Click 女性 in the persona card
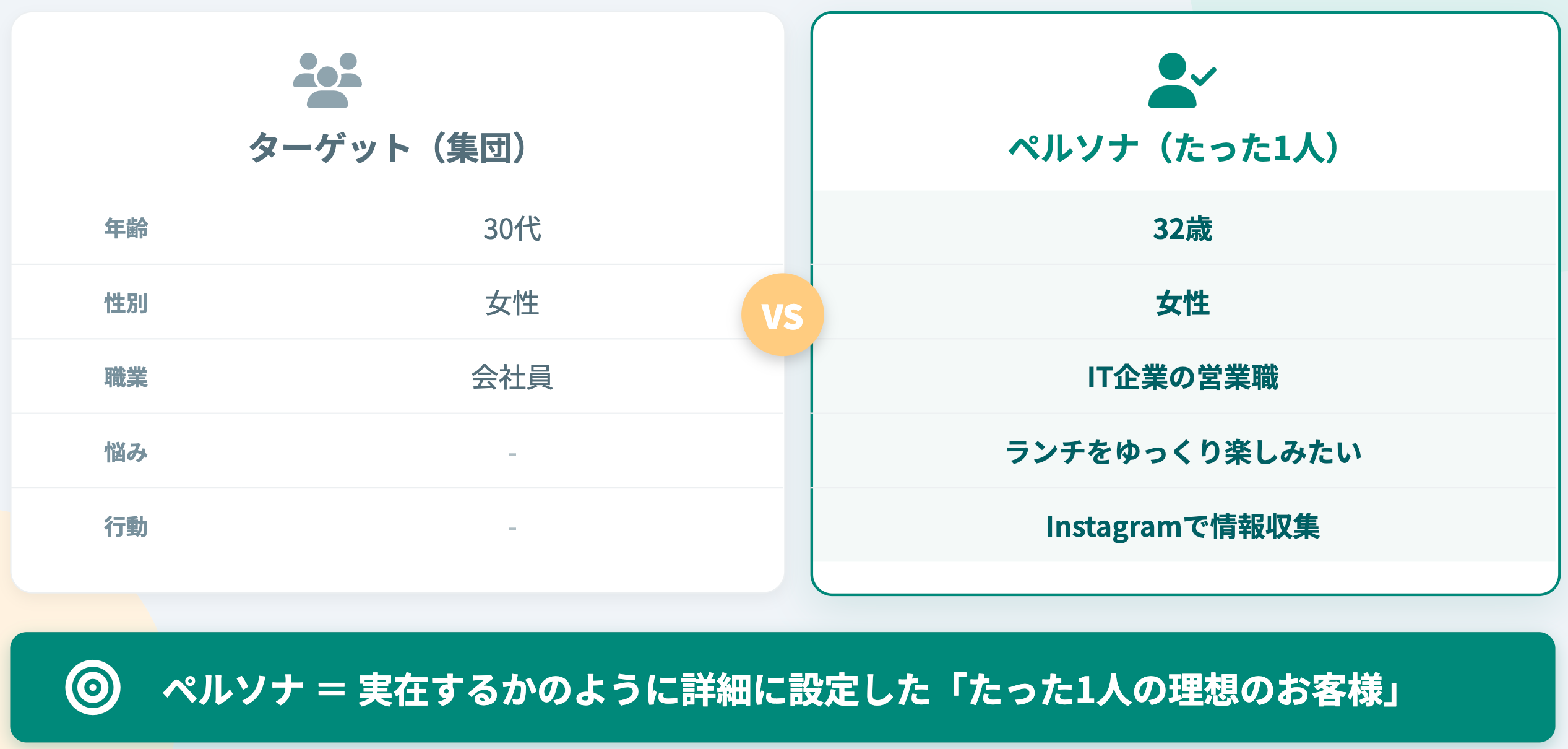The height and width of the screenshot is (749, 1568). (x=1182, y=303)
